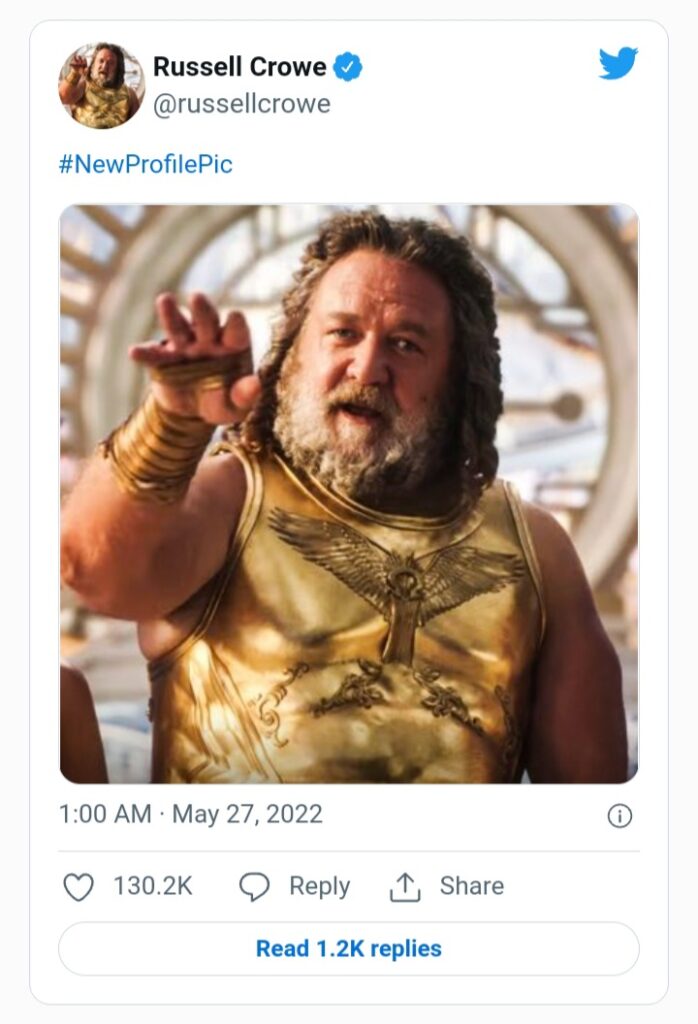Open the #NewProfilePic hashtag

(x=146, y=164)
